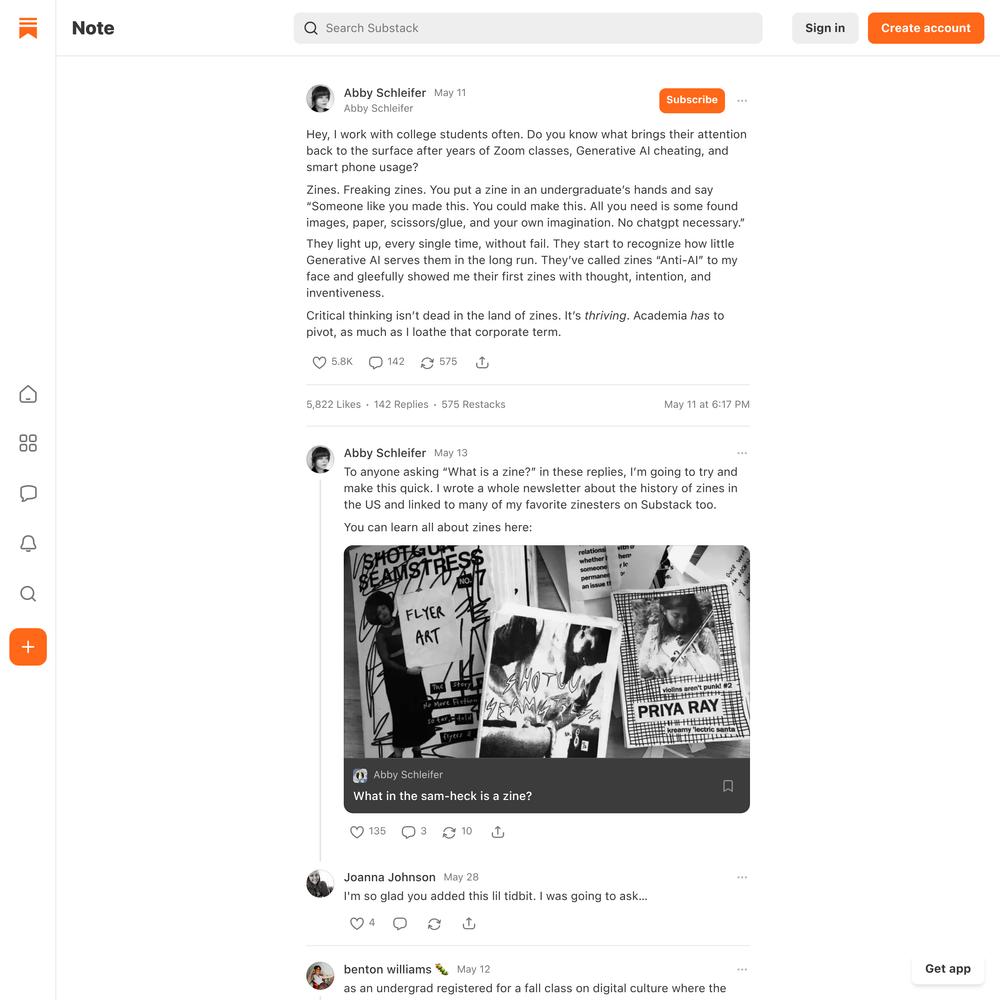Like Joanna Johnson's reply
Screen dimensions: 1000x1000
pyautogui.click(x=362, y=923)
